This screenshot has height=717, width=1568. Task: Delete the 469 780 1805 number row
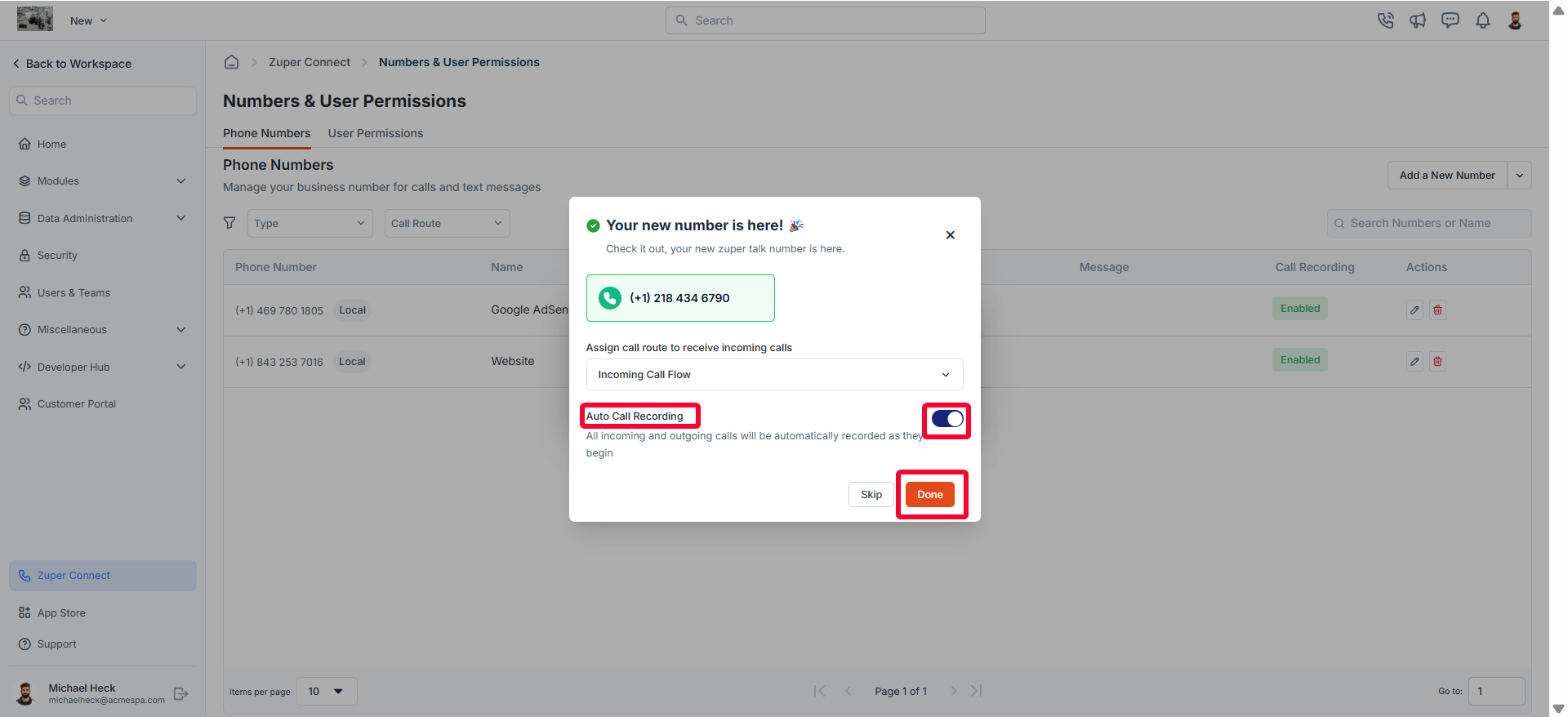(x=1437, y=310)
